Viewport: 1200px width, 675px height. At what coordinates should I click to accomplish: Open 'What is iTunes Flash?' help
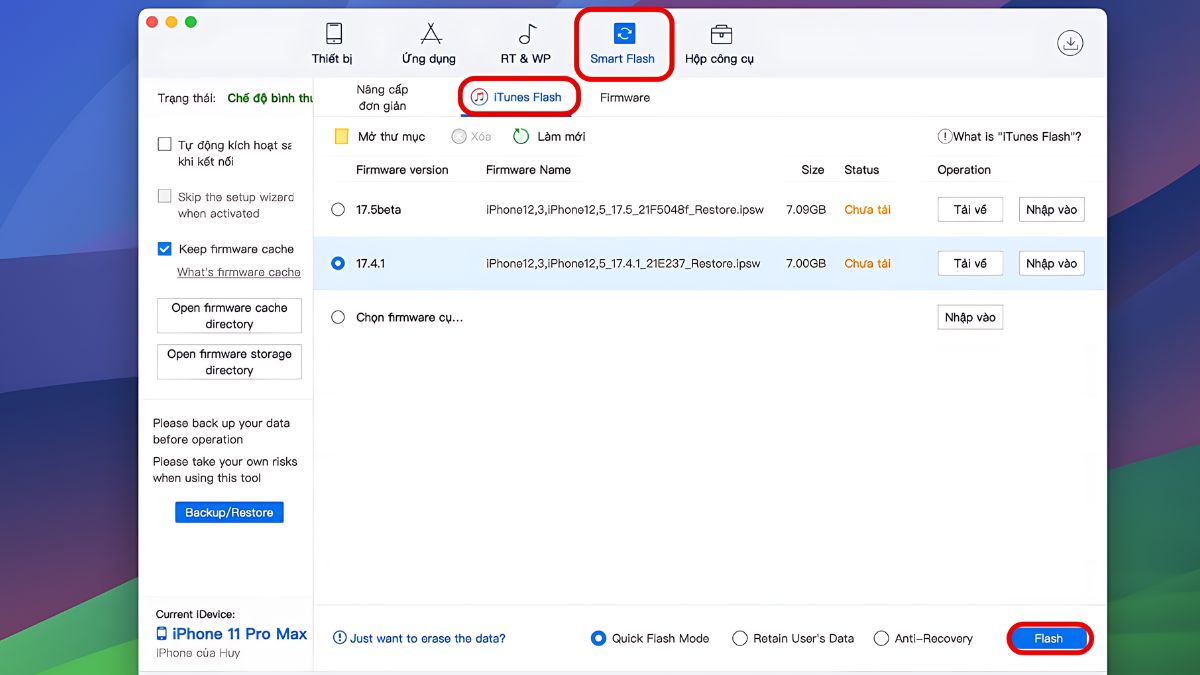[1009, 136]
